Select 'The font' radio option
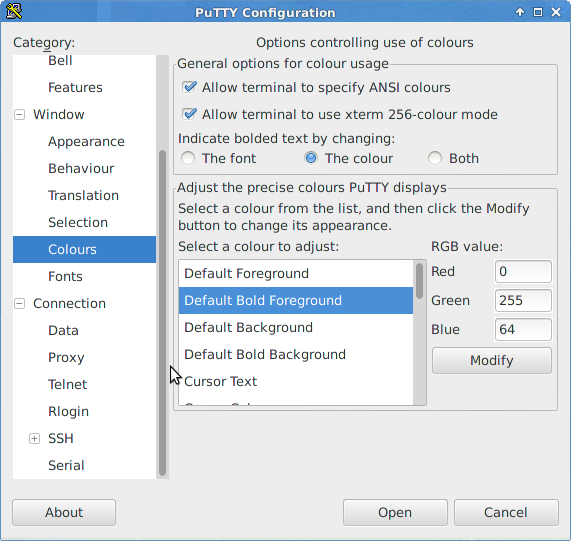571x541 pixels. 188,158
